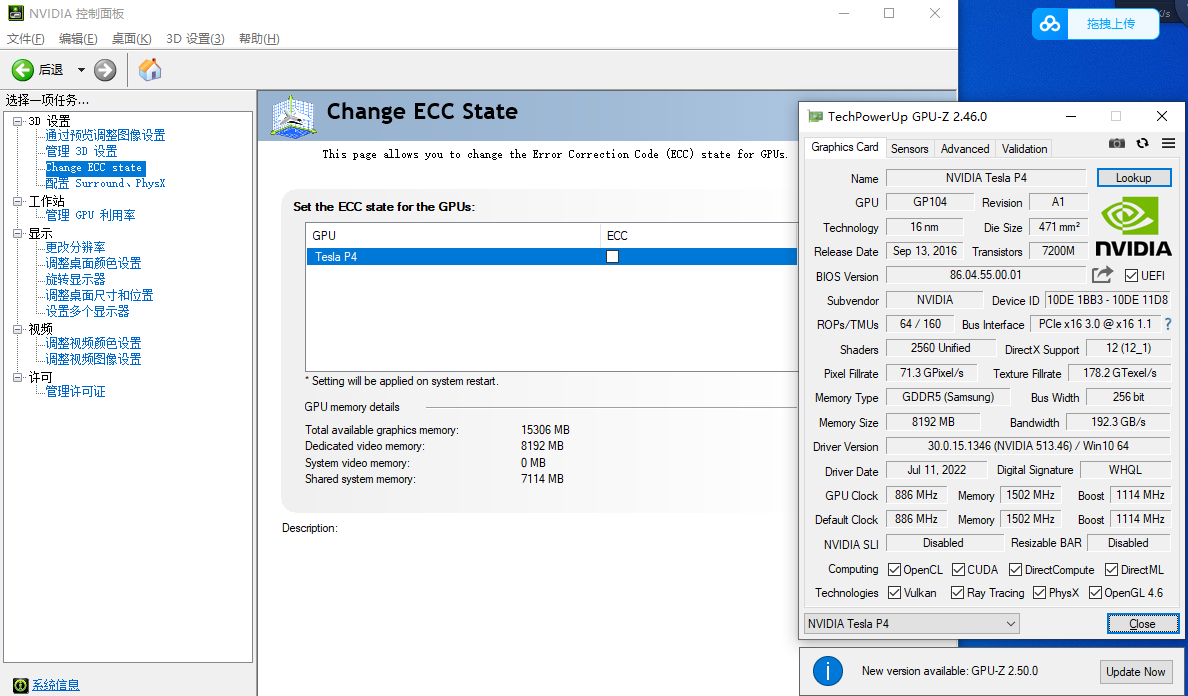1188x696 pixels.
Task: Open 更改分辨率 tree item
Action: coord(75,248)
